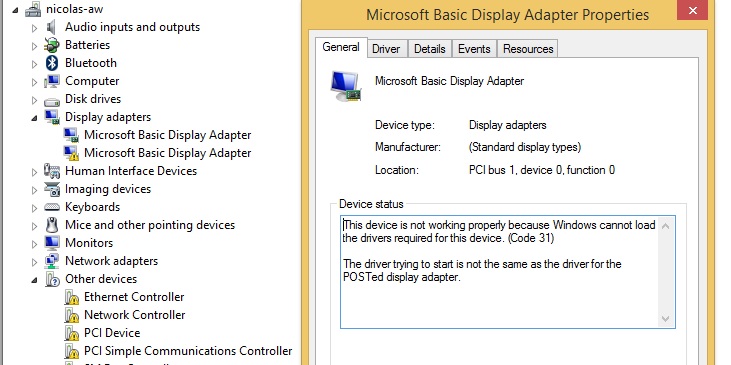Close the Microsoft Basic Display Adapter Properties dialog
Screen dimensions: 731x365
click(693, 10)
